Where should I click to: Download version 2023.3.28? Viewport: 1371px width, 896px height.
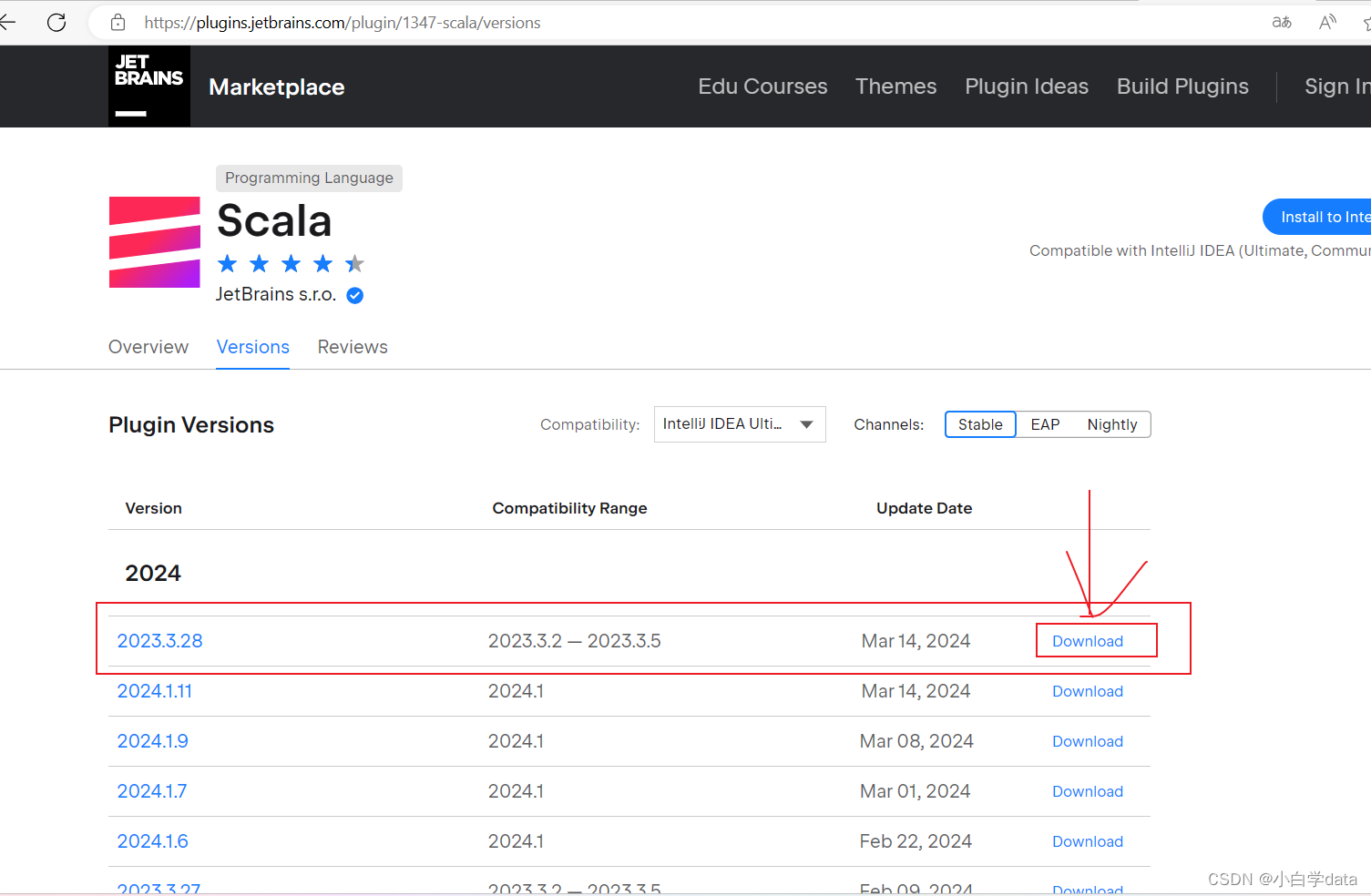click(x=1087, y=640)
